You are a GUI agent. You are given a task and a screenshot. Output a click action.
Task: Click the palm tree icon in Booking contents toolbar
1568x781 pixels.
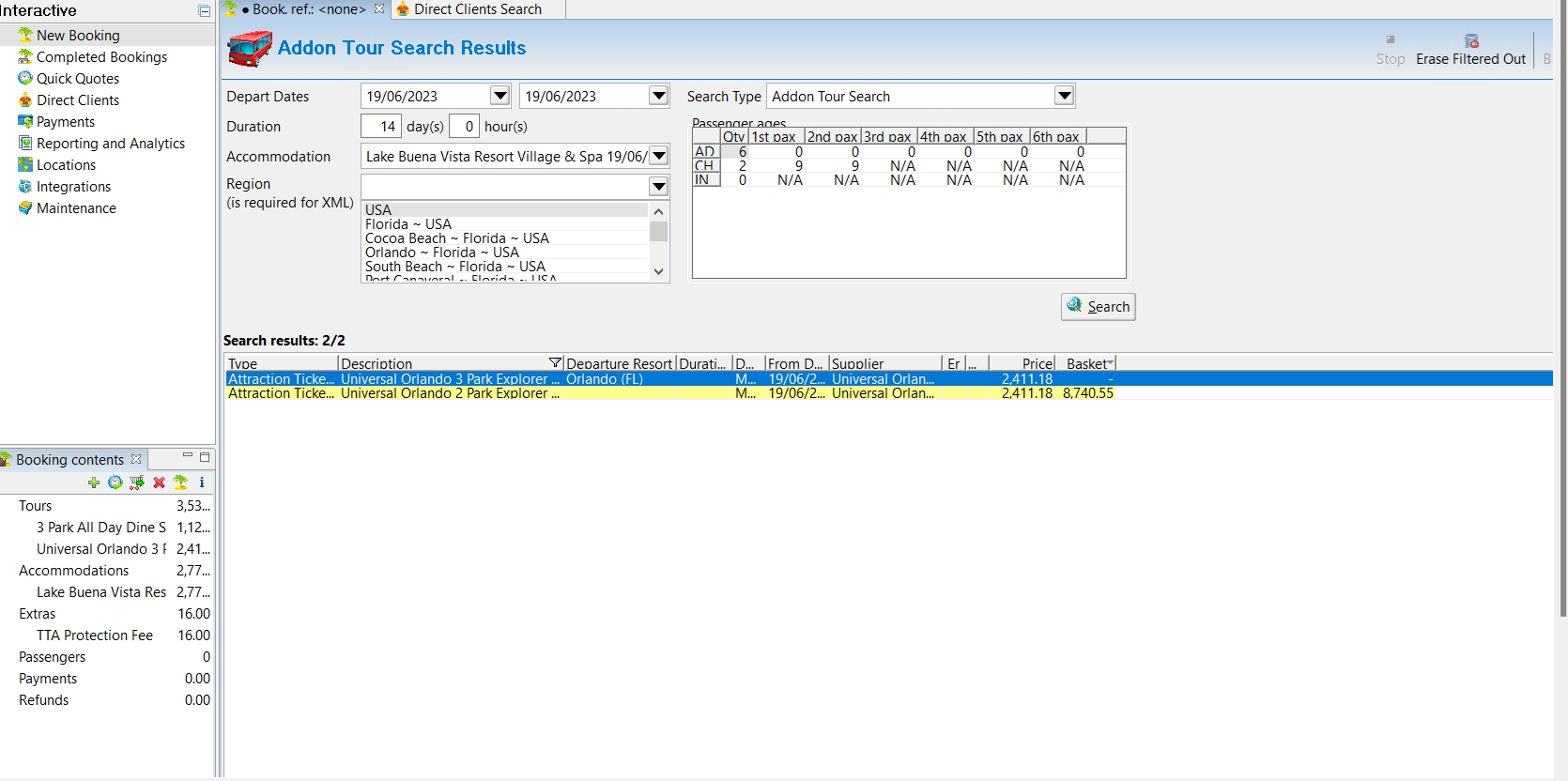pyautogui.click(x=180, y=482)
